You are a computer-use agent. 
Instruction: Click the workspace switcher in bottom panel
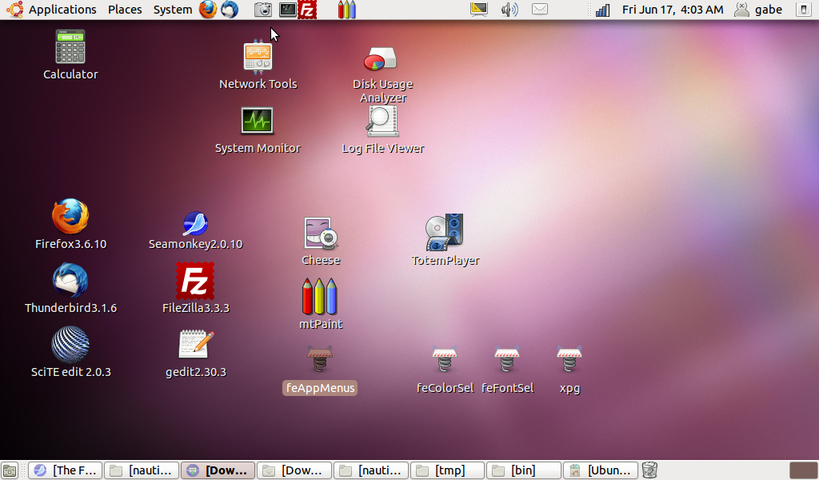pos(803,471)
